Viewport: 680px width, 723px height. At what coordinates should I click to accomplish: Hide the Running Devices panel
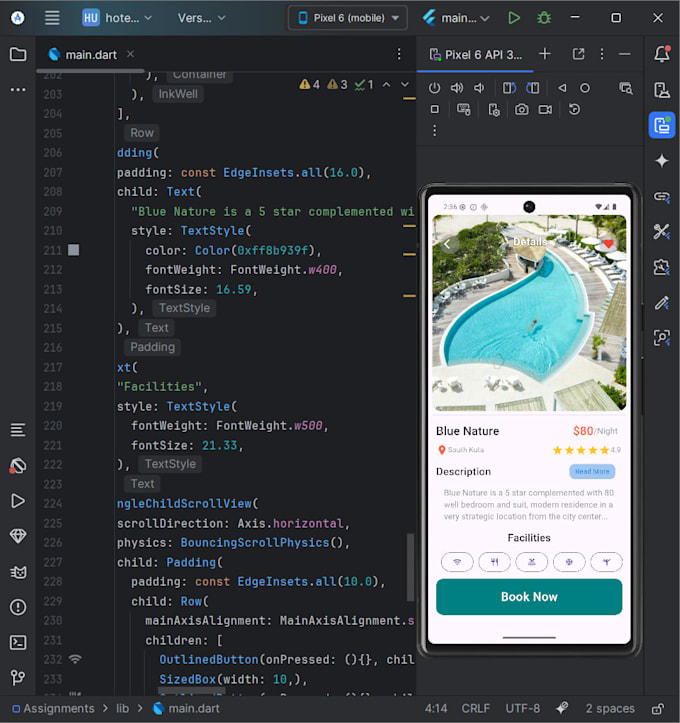pyautogui.click(x=625, y=54)
